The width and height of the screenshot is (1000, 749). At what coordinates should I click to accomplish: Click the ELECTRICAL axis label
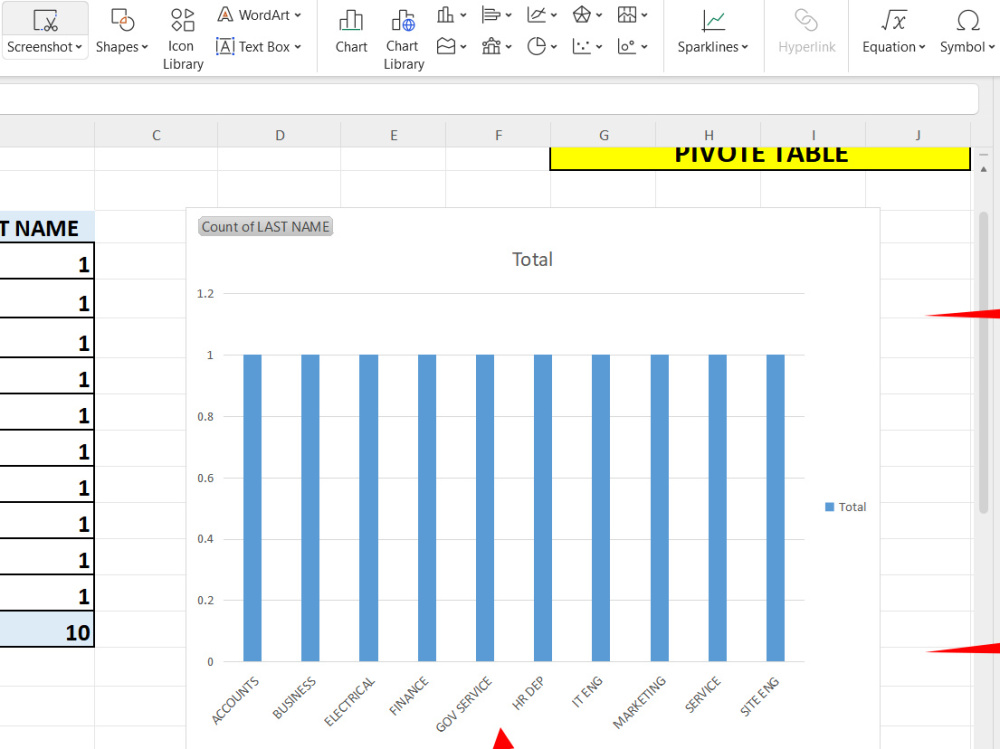tap(349, 702)
